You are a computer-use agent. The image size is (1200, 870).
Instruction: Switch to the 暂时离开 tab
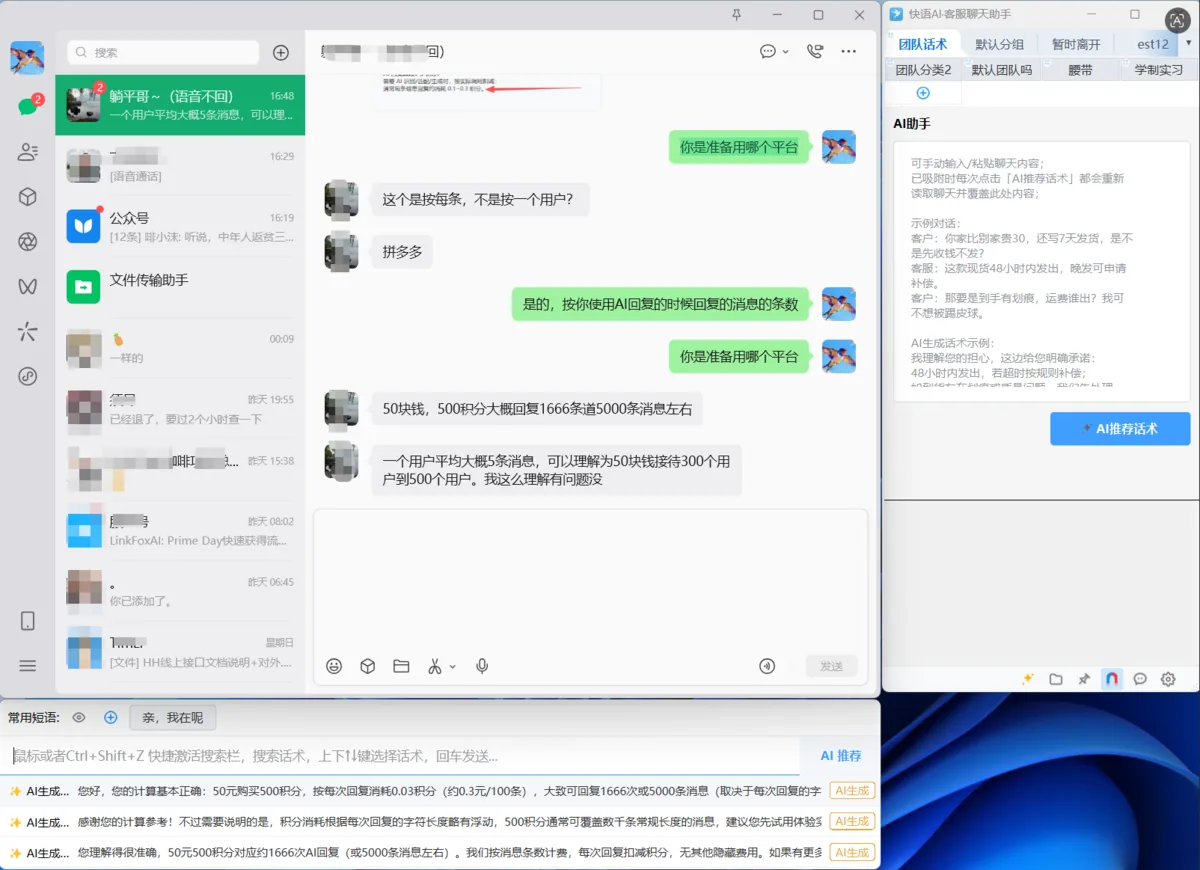coord(1076,44)
